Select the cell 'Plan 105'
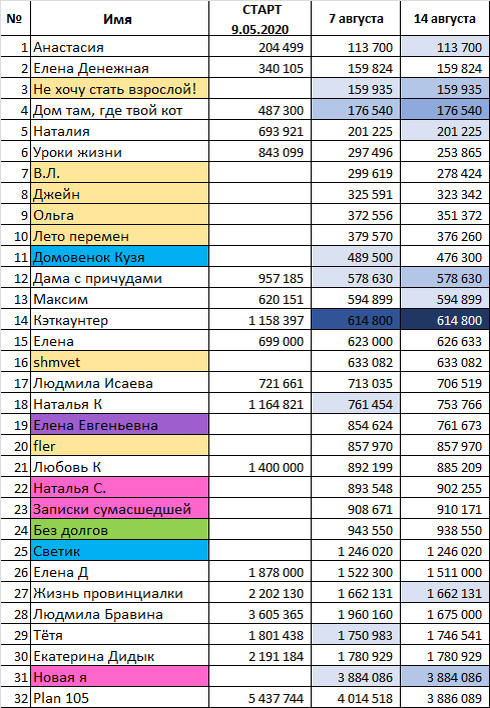 tap(119, 698)
